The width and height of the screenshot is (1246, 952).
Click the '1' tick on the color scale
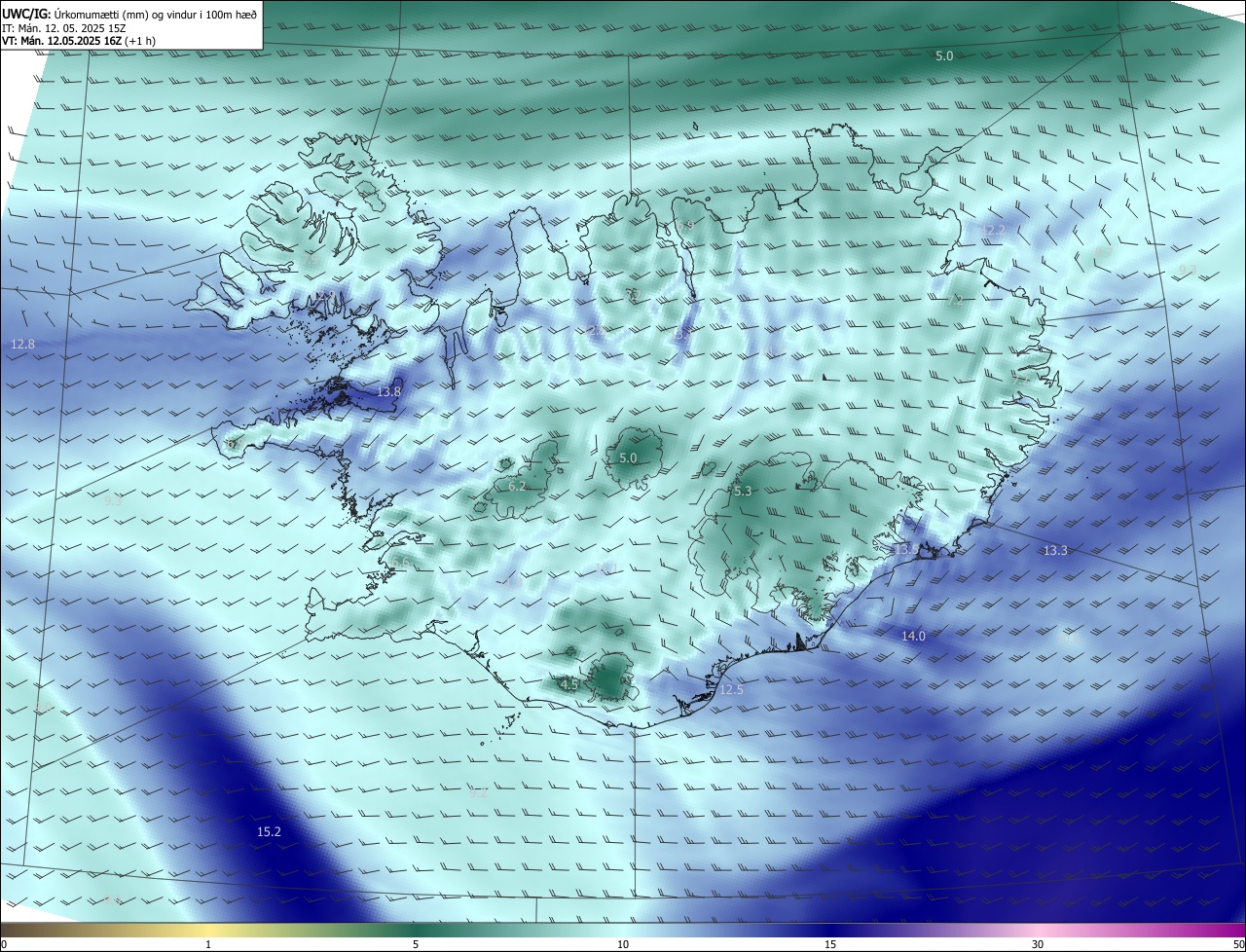(208, 944)
